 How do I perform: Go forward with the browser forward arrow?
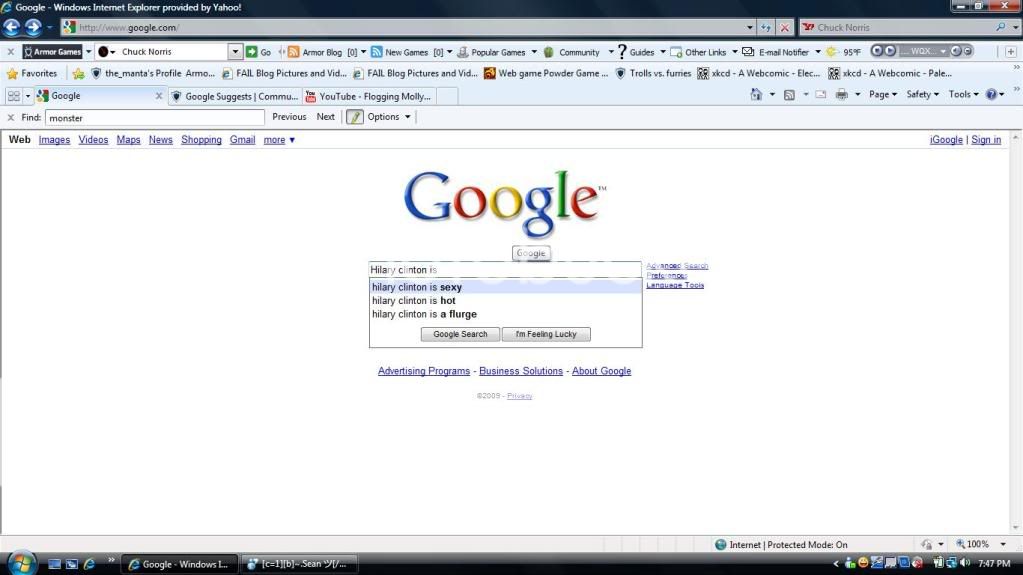(x=33, y=27)
